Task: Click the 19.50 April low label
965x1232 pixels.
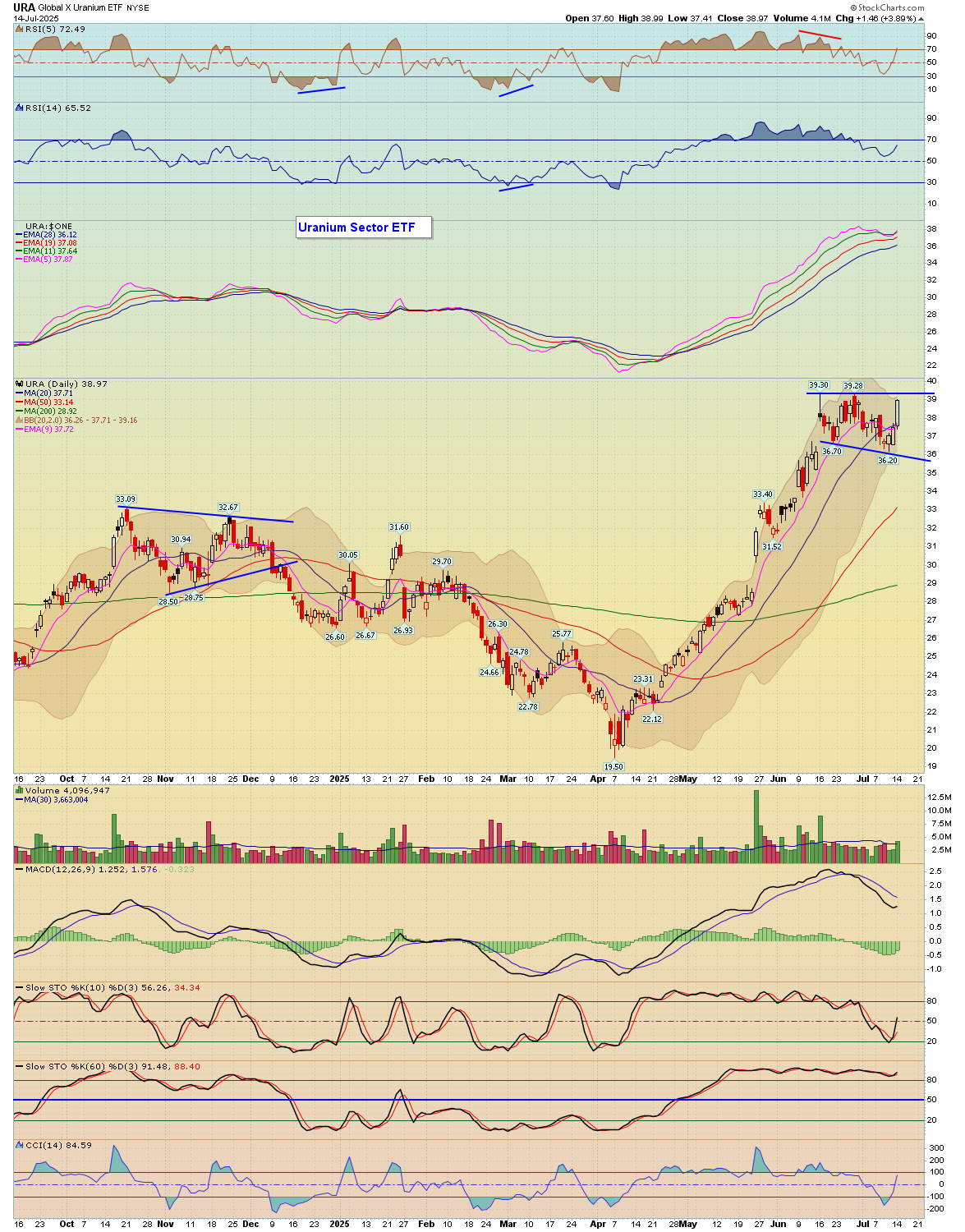Action: pyautogui.click(x=613, y=766)
